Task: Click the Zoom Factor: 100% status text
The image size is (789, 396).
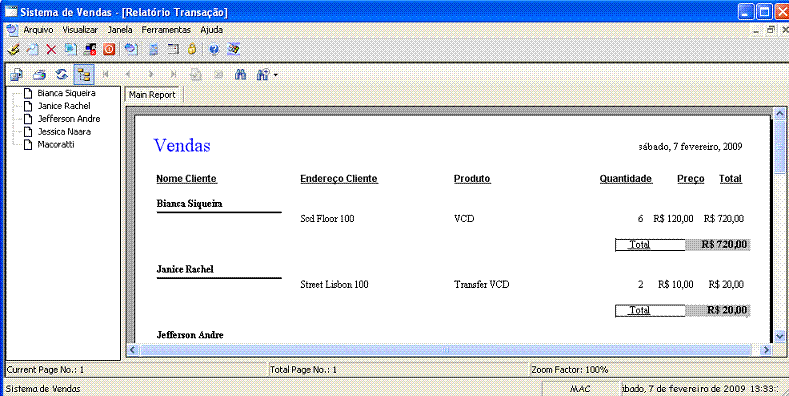Action: (570, 370)
